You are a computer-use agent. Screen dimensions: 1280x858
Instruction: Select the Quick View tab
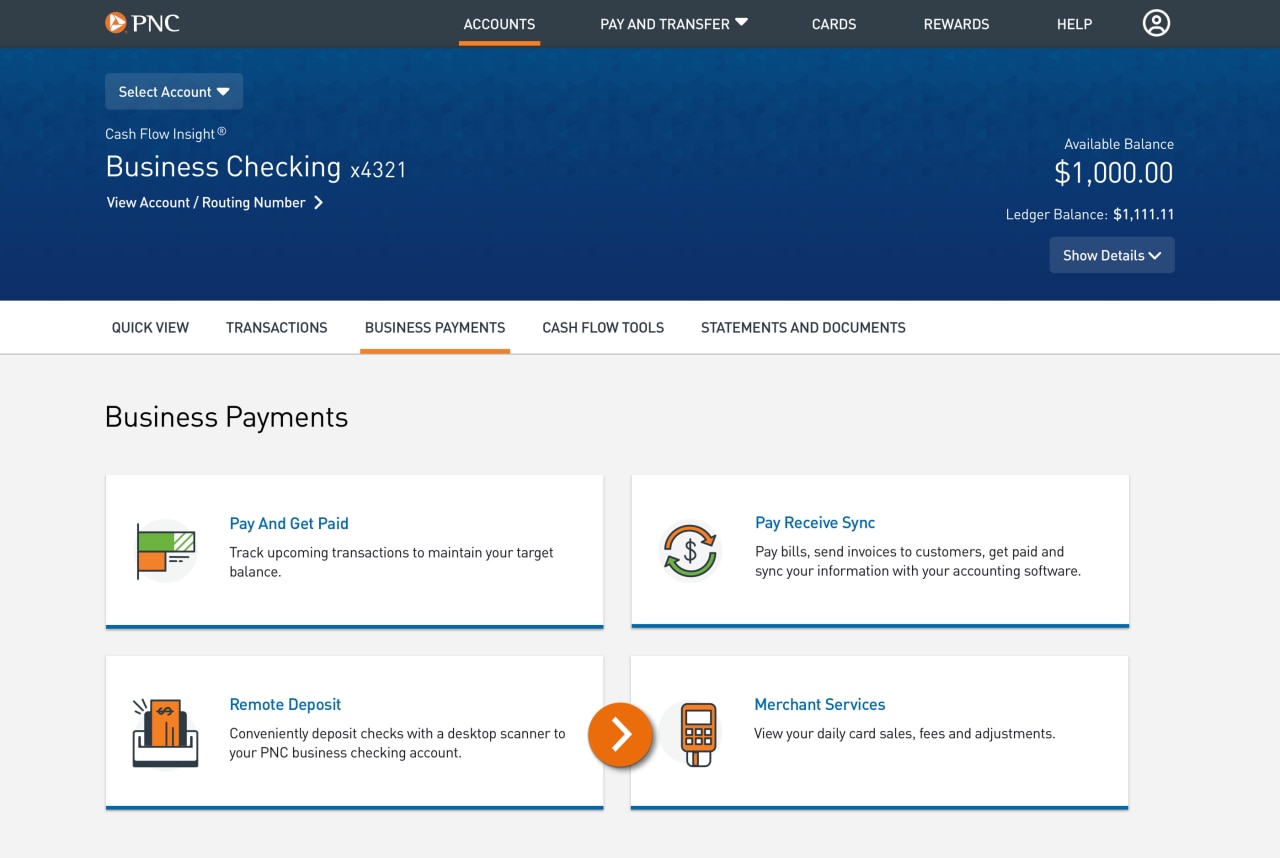[x=149, y=327]
